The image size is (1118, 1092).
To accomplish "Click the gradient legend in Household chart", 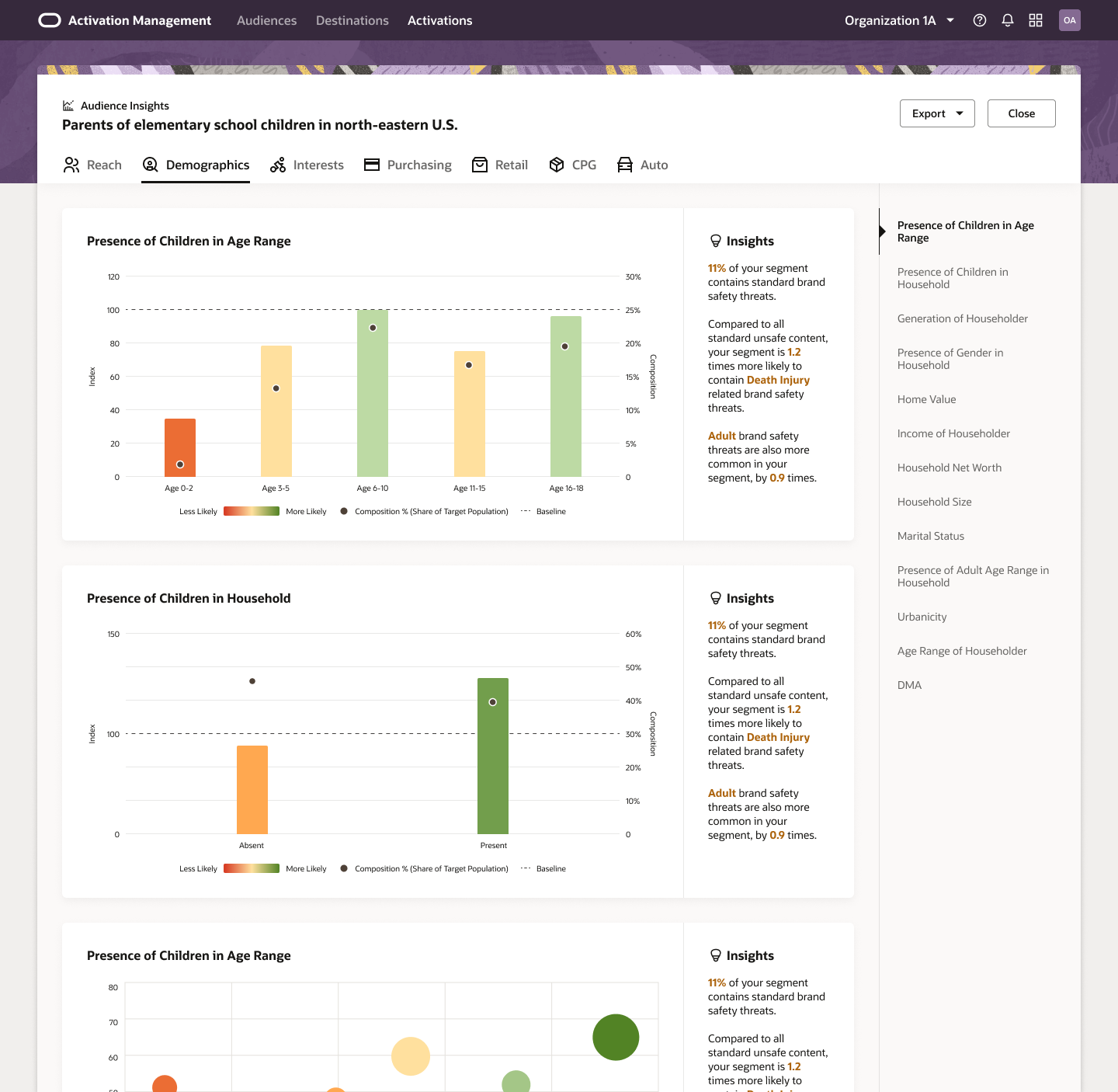I will (252, 868).
